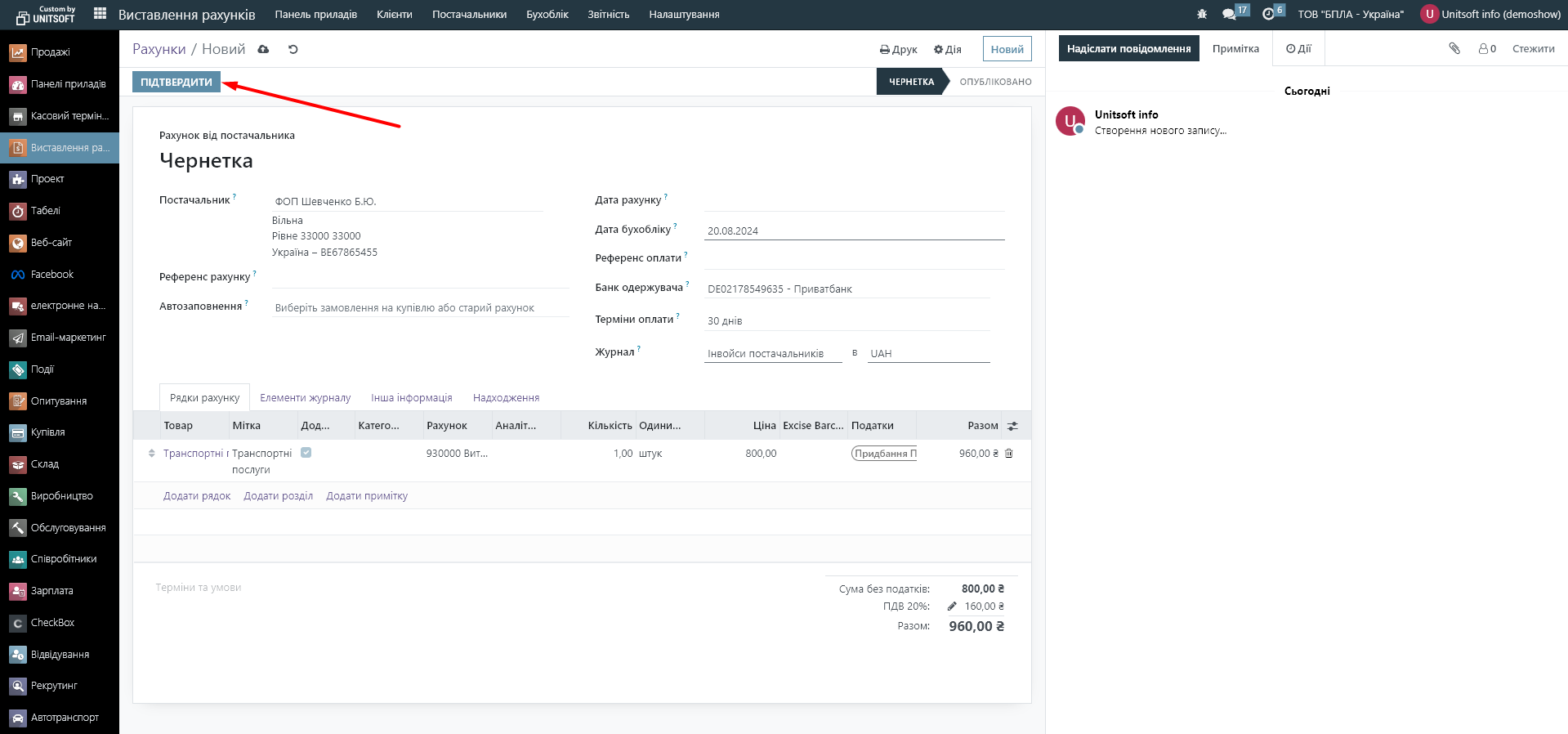Image resolution: width=1568 pixels, height=734 pixels.
Task: Click the paperclip attachments icon
Action: click(x=1454, y=49)
